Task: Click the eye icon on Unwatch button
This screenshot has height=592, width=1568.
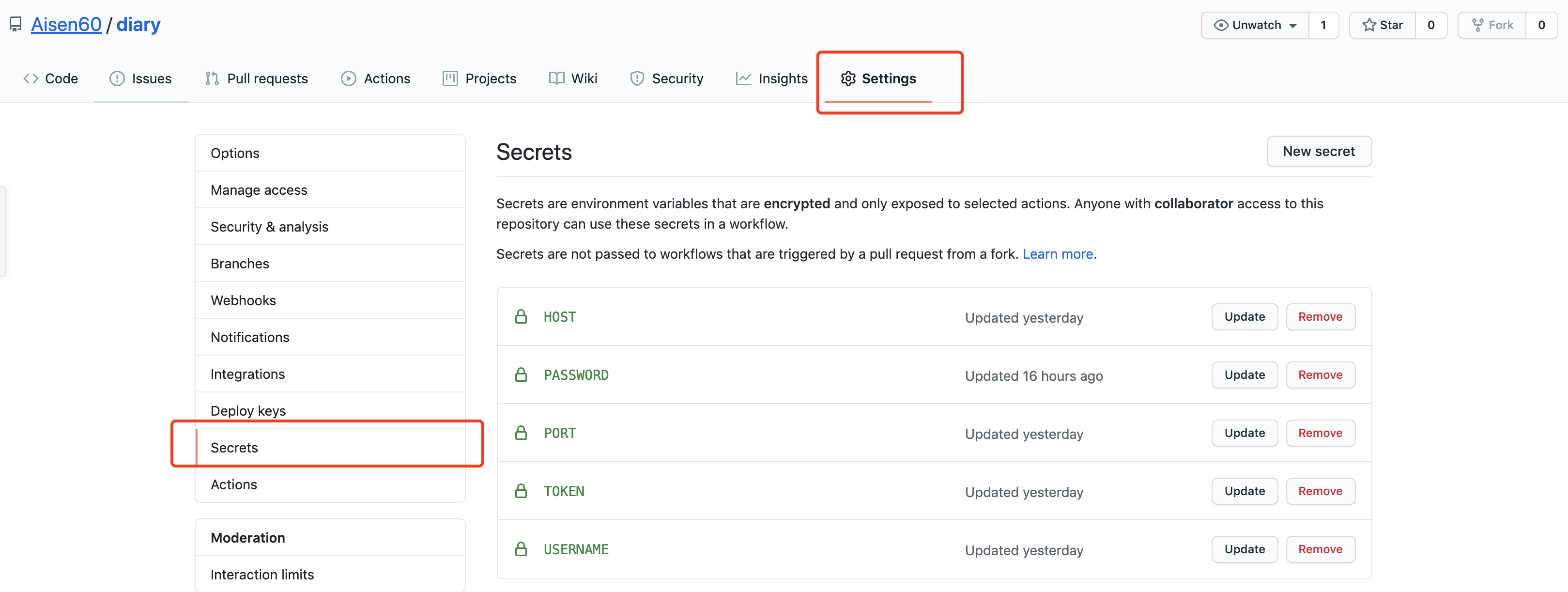Action: (1220, 25)
